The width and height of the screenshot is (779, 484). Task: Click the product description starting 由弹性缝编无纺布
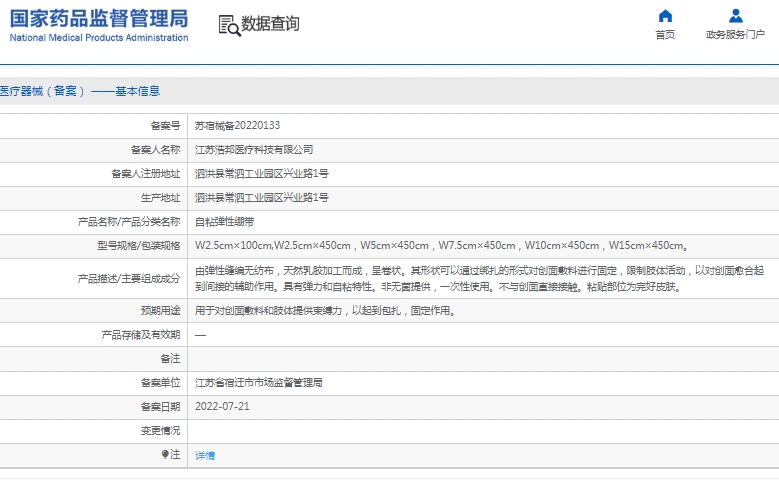479,278
